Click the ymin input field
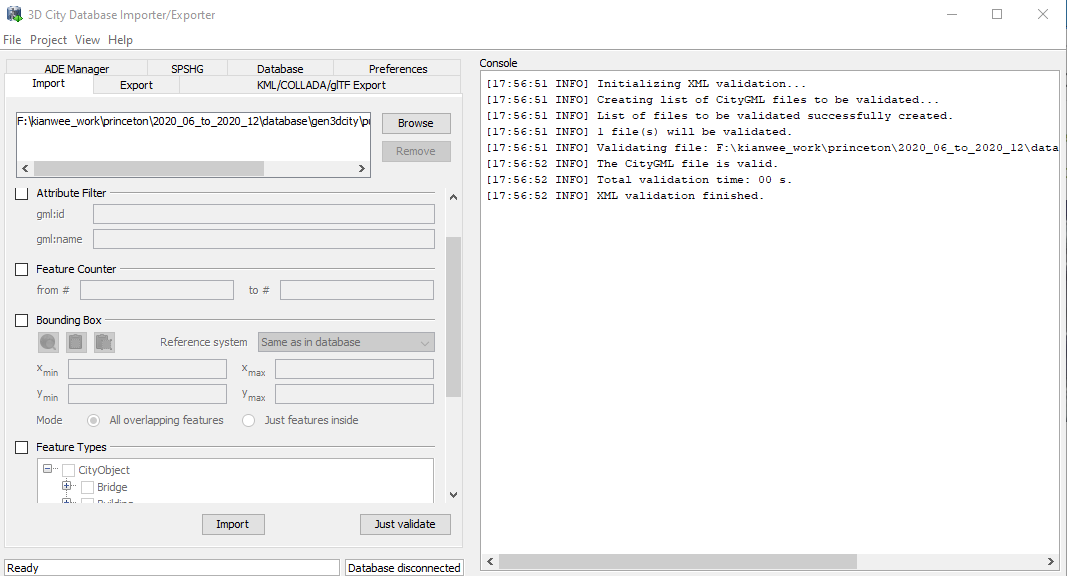1067x576 pixels. [147, 394]
